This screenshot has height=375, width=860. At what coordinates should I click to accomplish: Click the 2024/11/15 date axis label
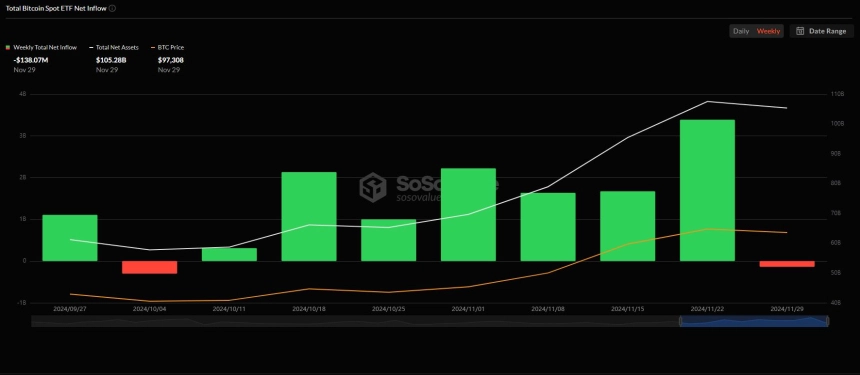pyautogui.click(x=627, y=309)
